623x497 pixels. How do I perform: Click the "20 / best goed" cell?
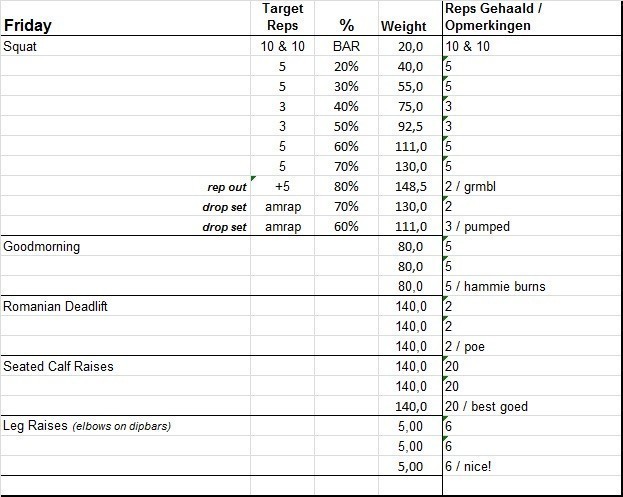tap(487, 406)
